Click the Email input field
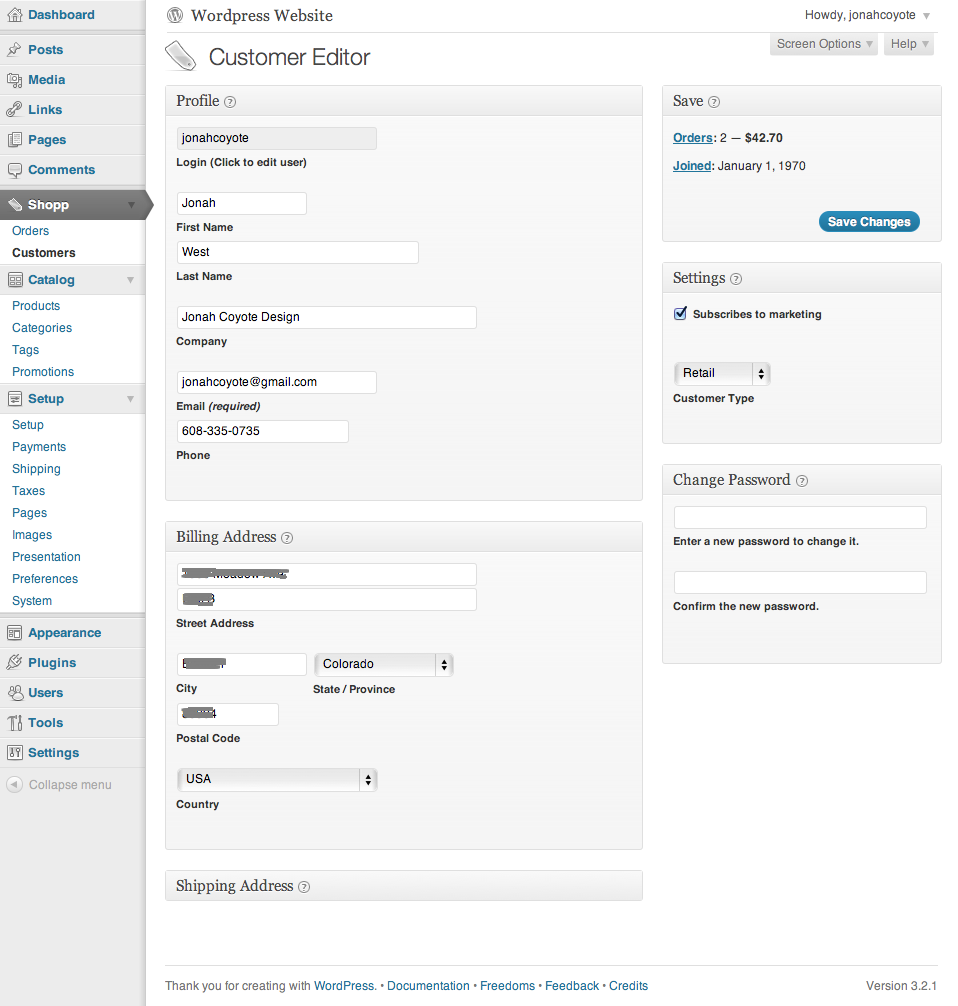Screen dimensions: 958x1006 coord(277,382)
